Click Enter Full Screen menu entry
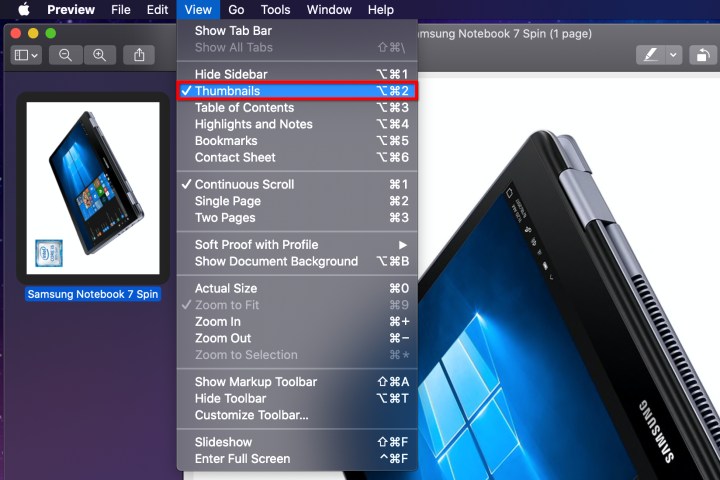This screenshot has width=720, height=480. 297,458
